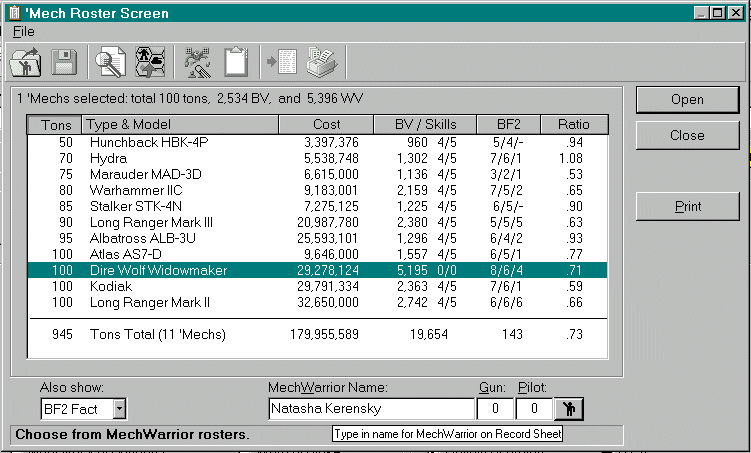Select the Hydra row
751x453 pixels.
(318, 158)
